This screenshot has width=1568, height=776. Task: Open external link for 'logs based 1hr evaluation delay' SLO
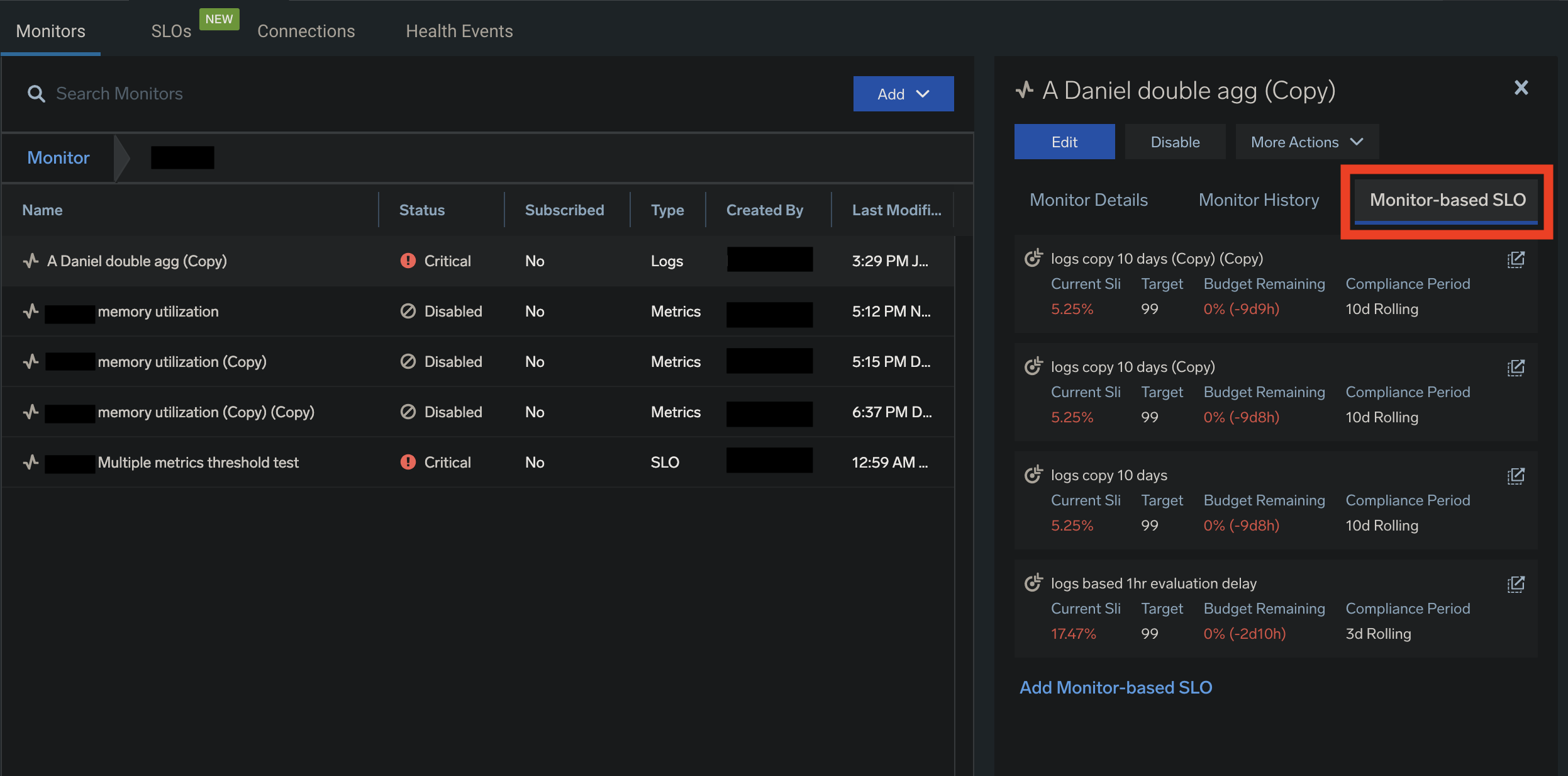(1515, 584)
